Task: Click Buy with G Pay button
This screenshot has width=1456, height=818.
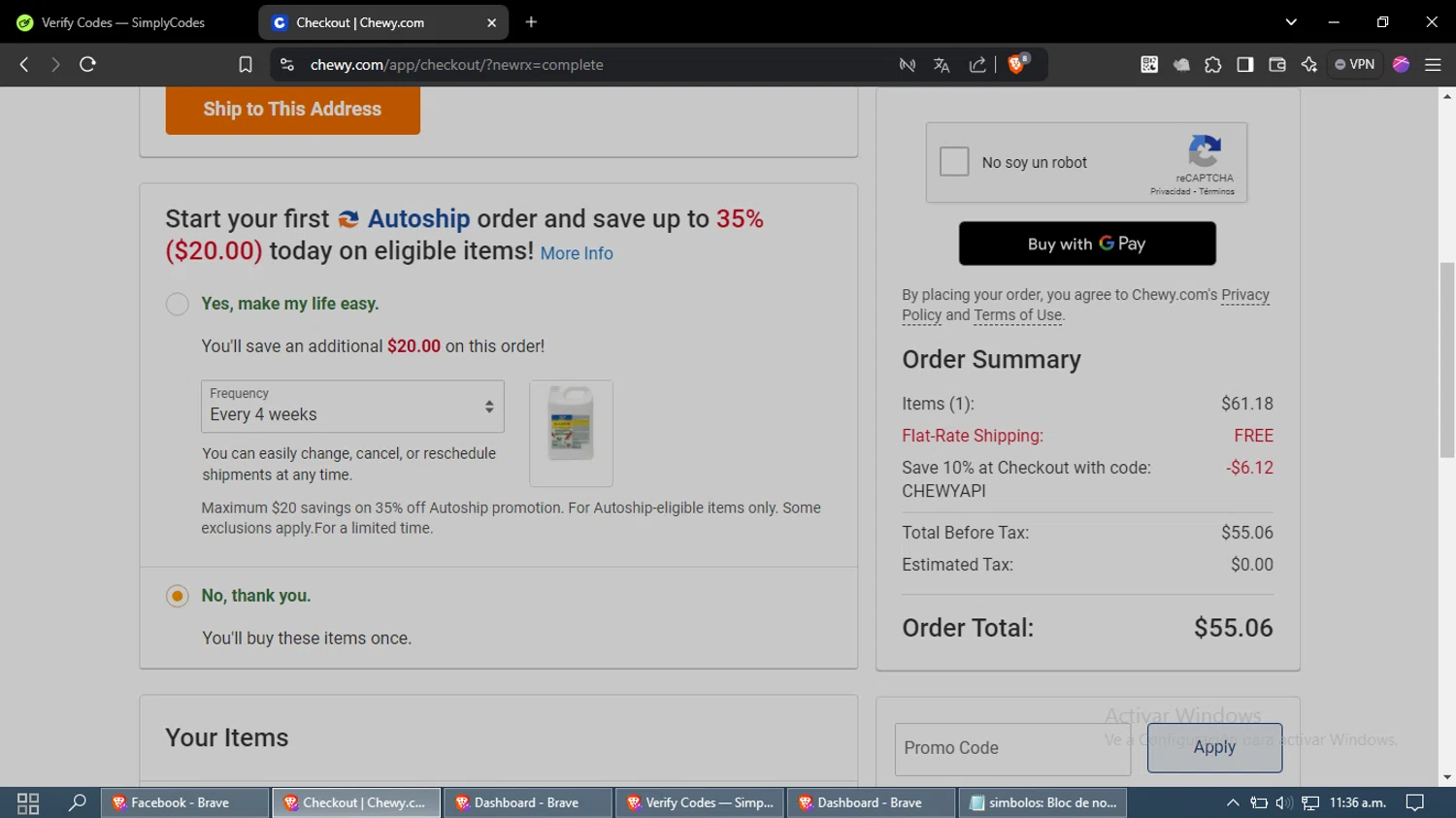Action: [x=1087, y=244]
